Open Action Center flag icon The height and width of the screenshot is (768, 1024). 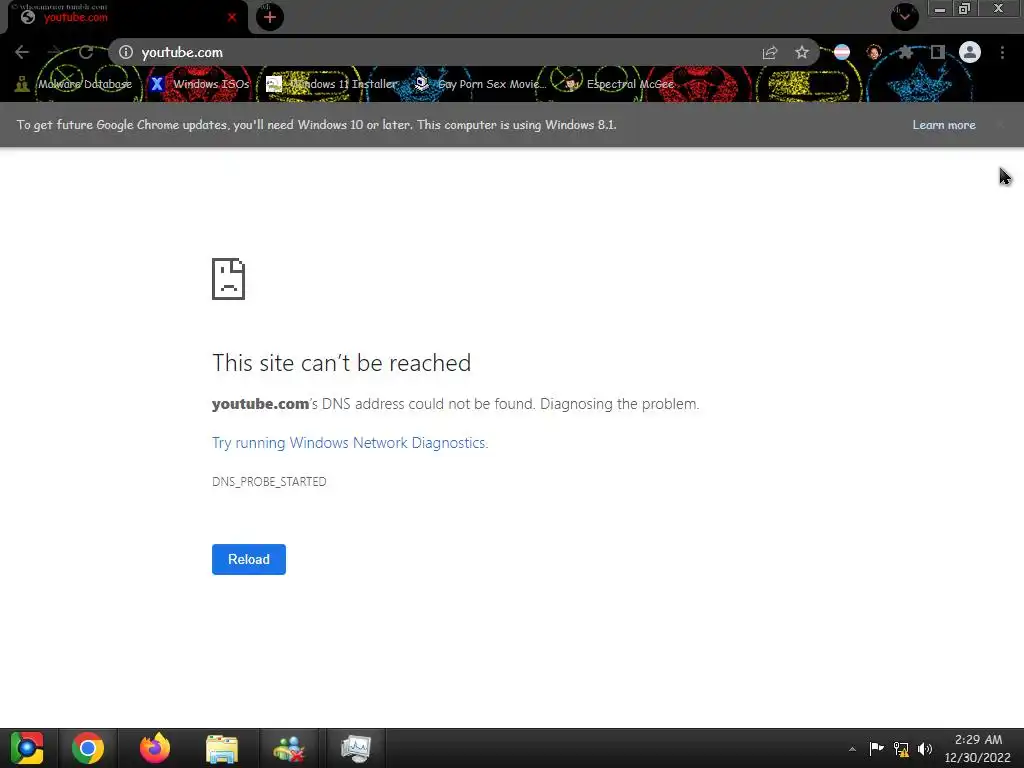[x=876, y=749]
